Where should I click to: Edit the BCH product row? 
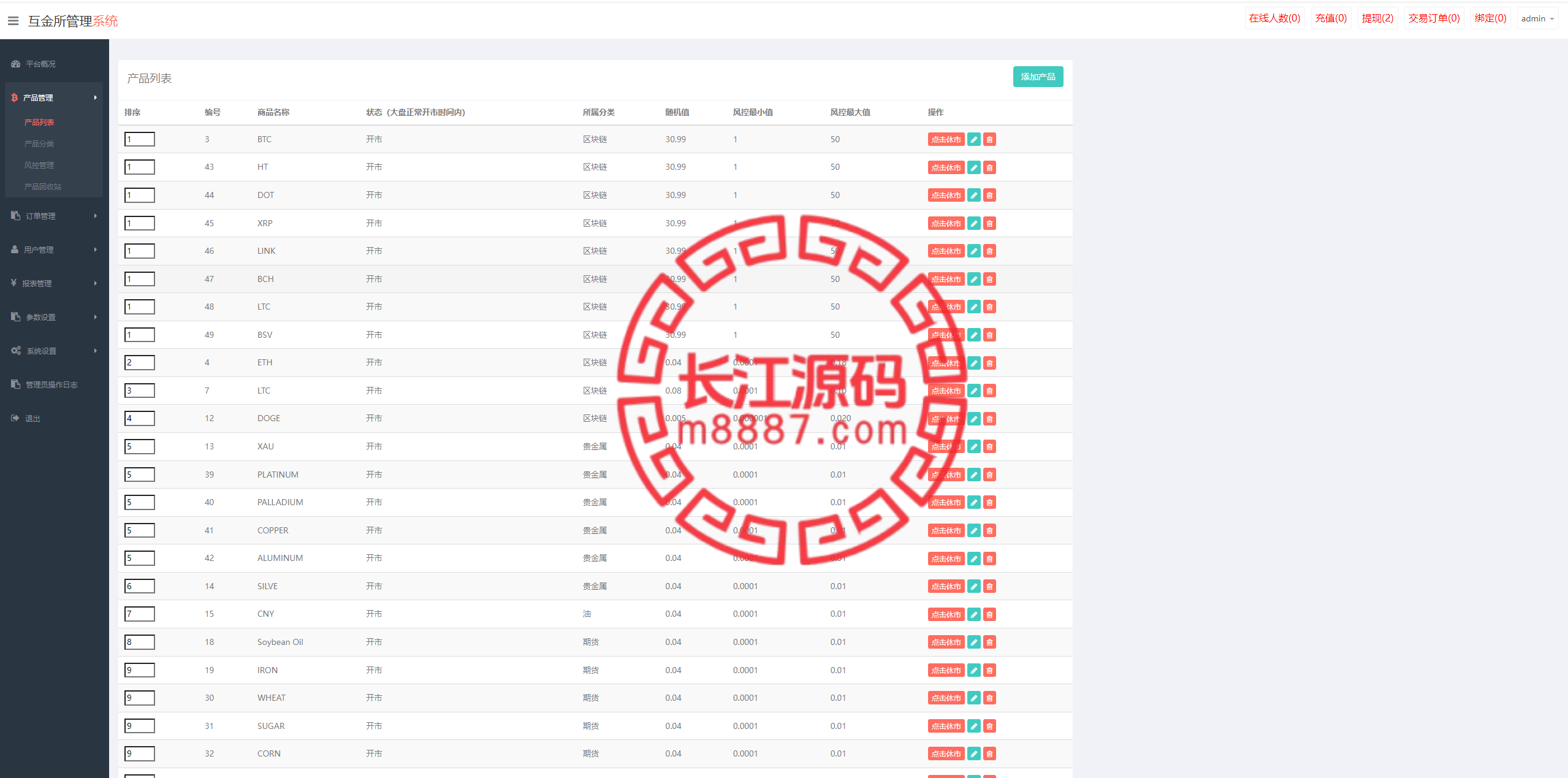click(x=973, y=280)
